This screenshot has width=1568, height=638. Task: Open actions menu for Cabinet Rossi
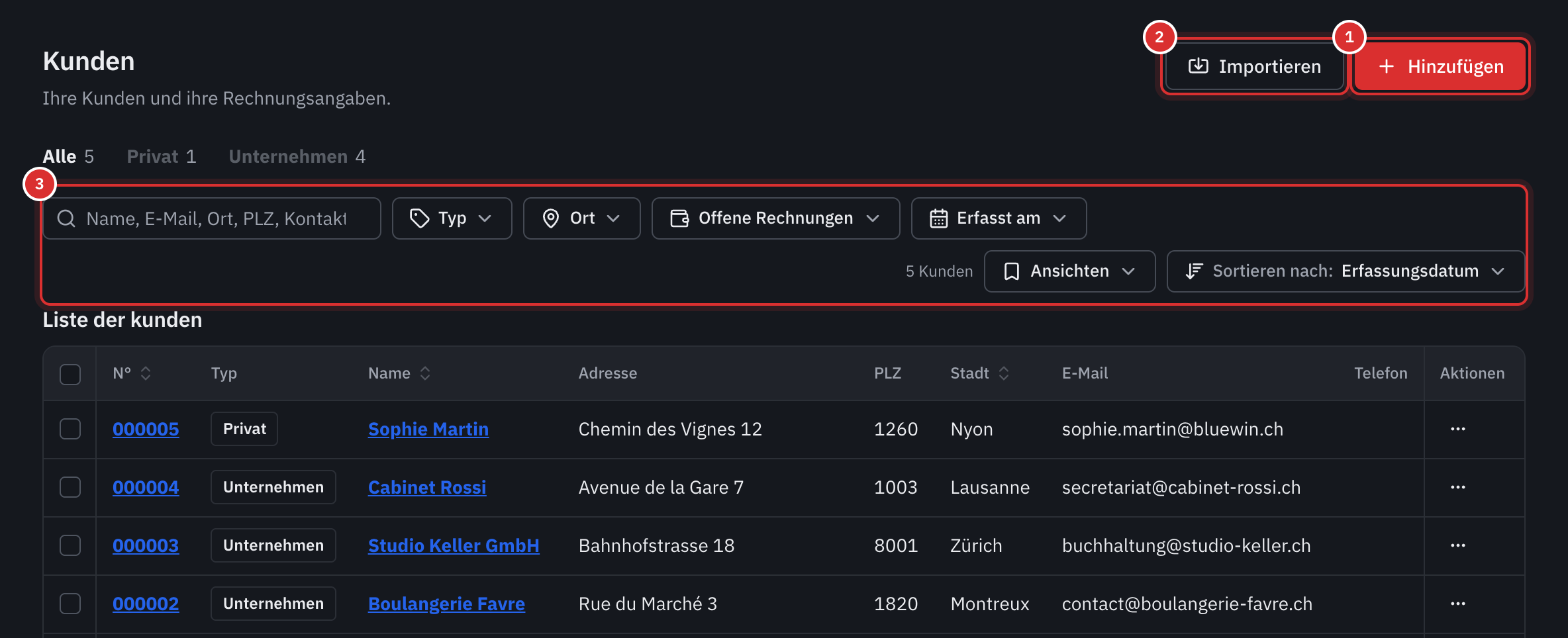click(x=1458, y=487)
